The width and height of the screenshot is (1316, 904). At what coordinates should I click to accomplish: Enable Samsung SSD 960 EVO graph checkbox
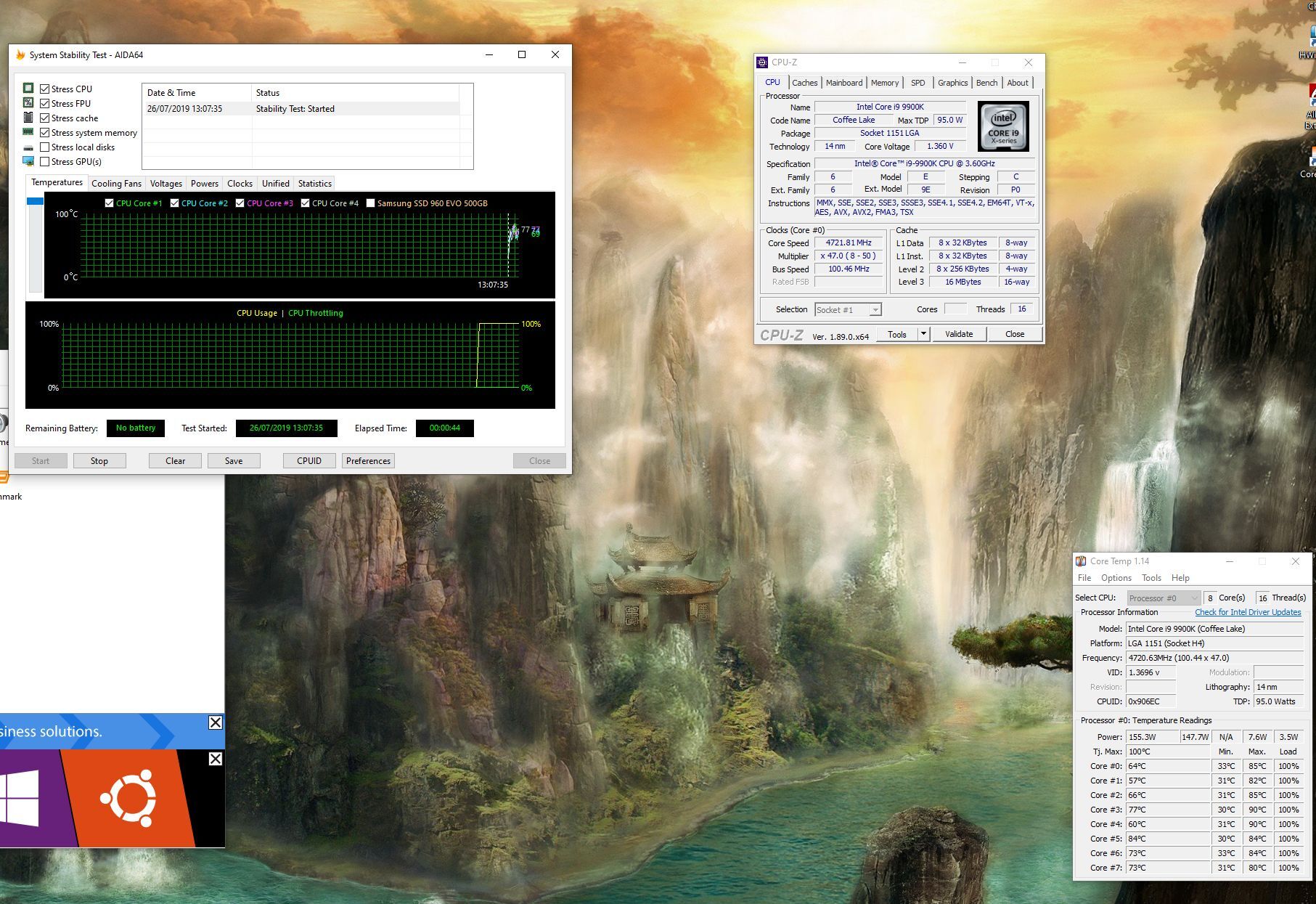pos(370,203)
